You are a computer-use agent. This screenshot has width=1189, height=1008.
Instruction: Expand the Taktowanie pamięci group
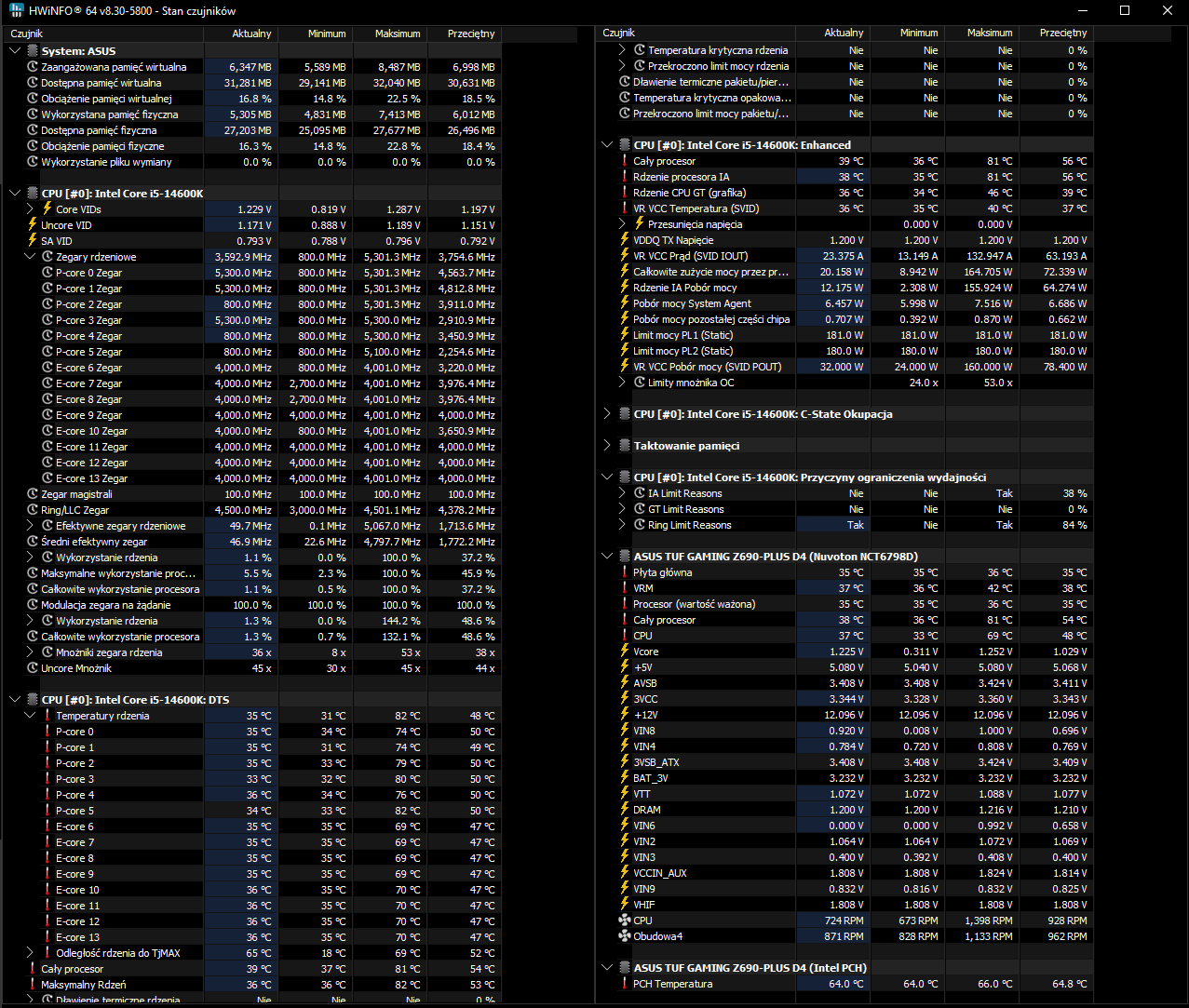[607, 446]
